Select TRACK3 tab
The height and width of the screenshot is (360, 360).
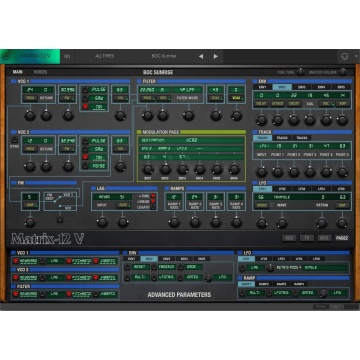pyautogui.click(x=301, y=138)
